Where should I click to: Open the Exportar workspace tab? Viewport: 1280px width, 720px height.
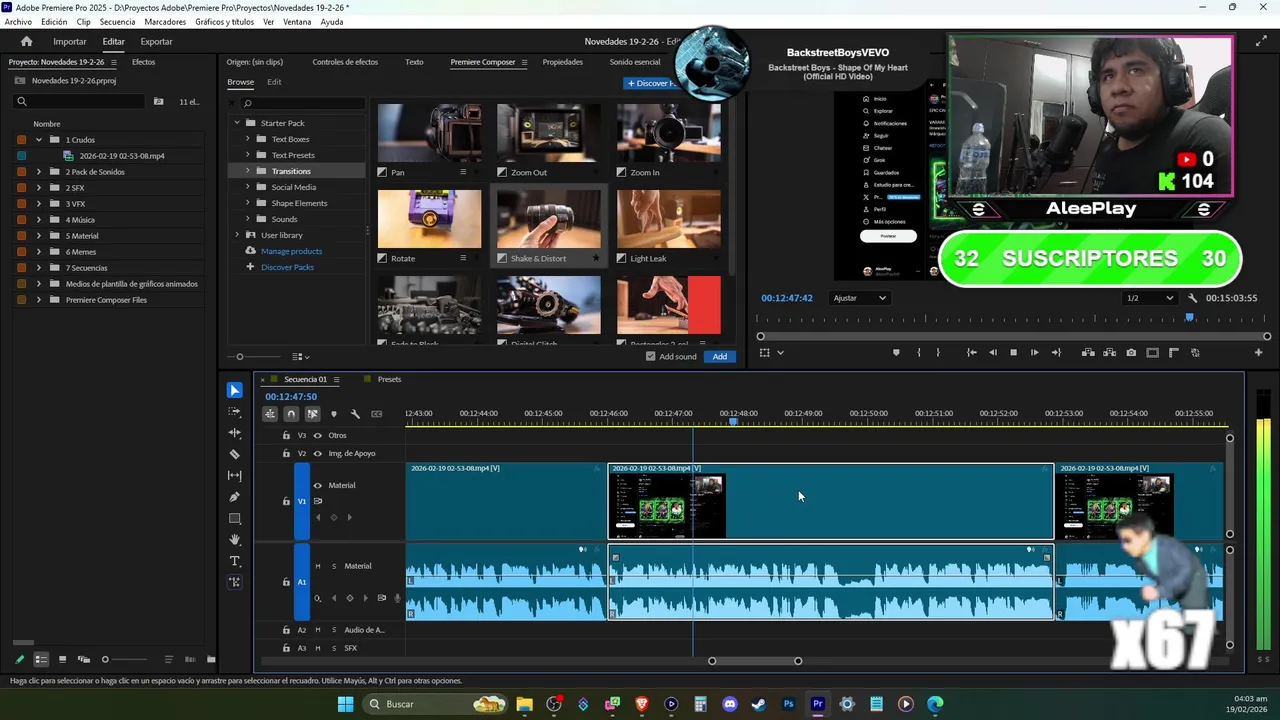(156, 41)
